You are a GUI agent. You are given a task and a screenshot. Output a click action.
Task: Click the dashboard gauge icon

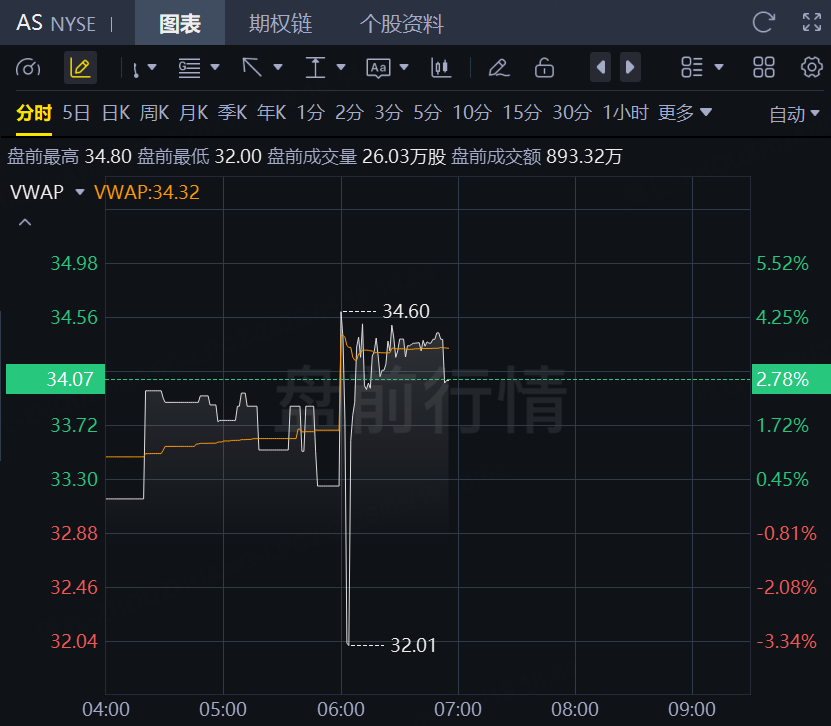[28, 68]
